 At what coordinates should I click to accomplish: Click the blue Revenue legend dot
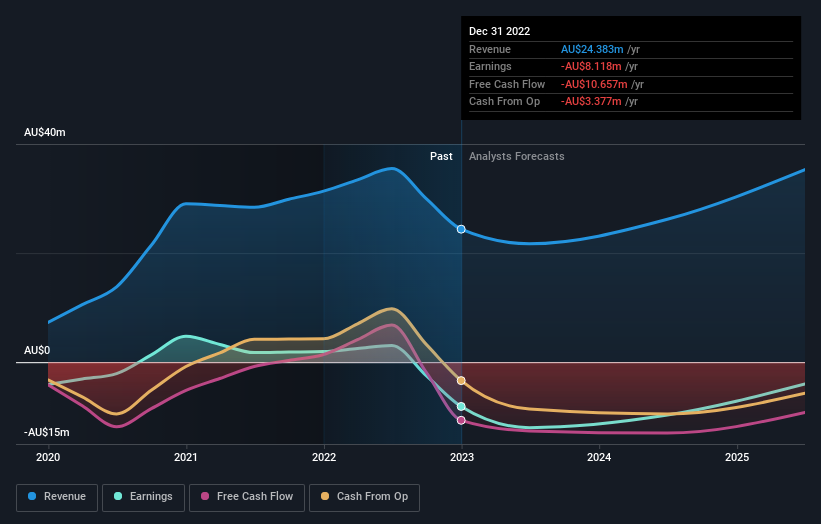tap(32, 496)
